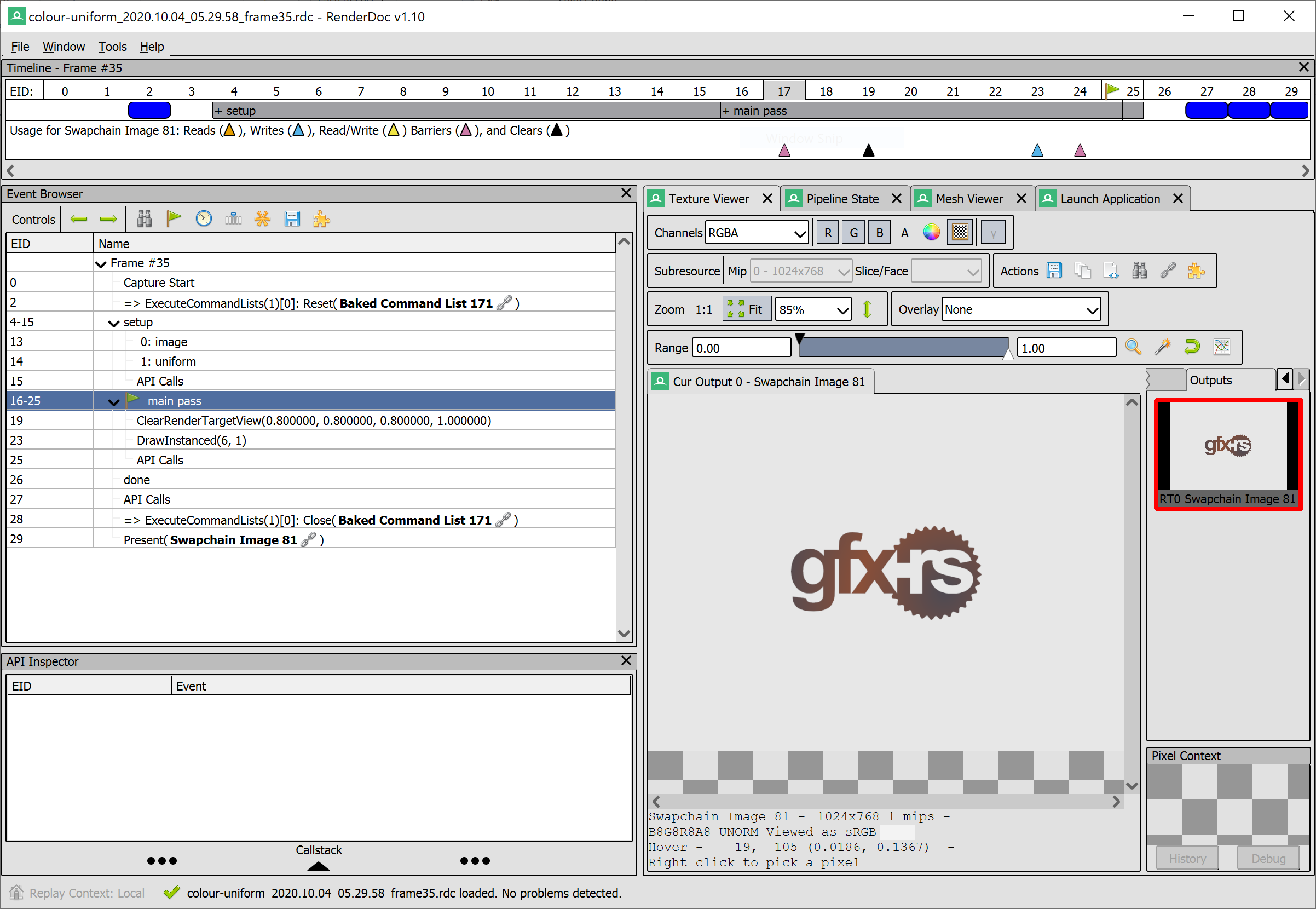Toggle bookmark asterisk icon in Event Browser
The width and height of the screenshot is (1316, 909).
pos(262,218)
